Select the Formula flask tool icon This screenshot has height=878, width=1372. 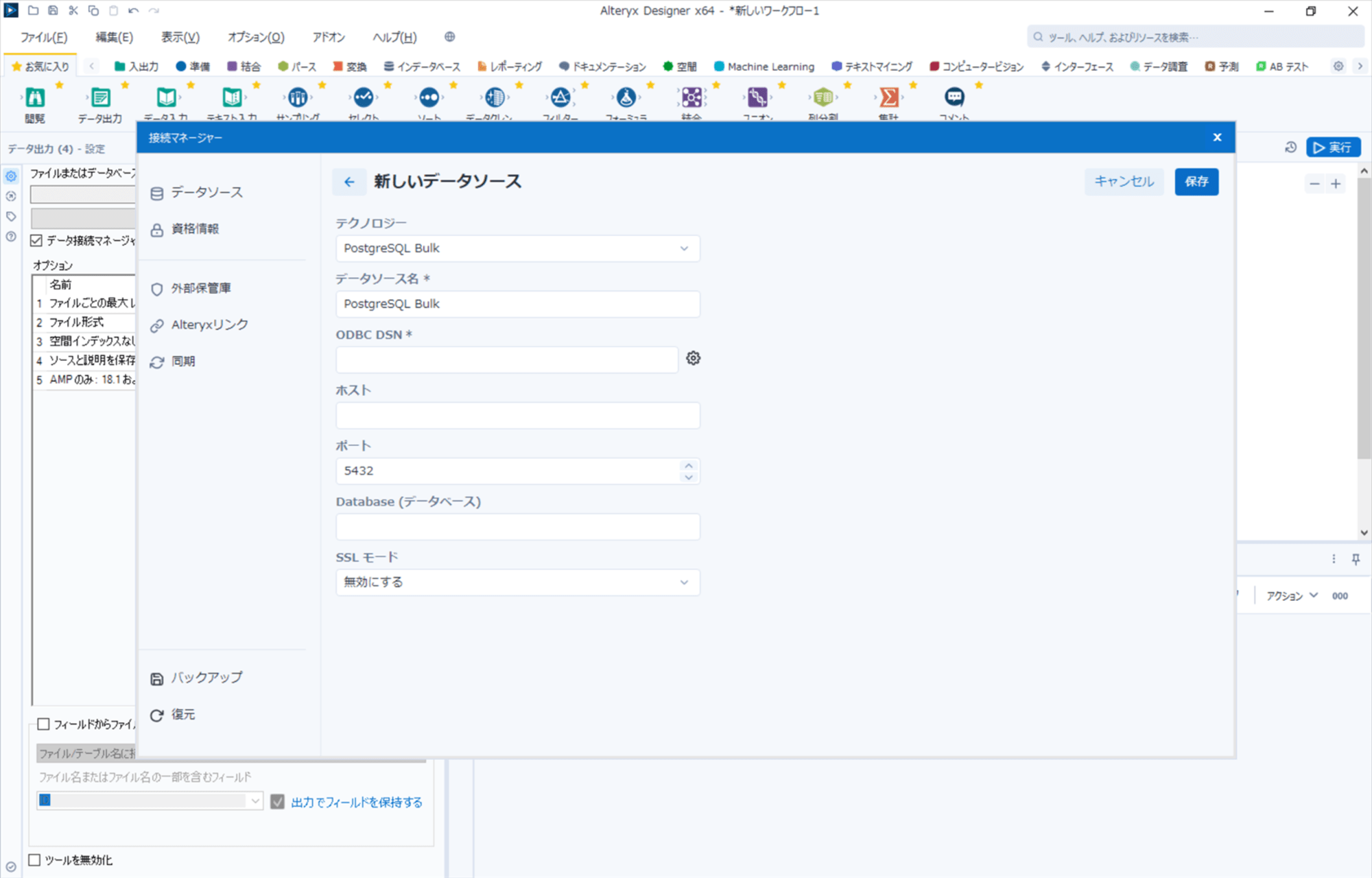pos(626,97)
